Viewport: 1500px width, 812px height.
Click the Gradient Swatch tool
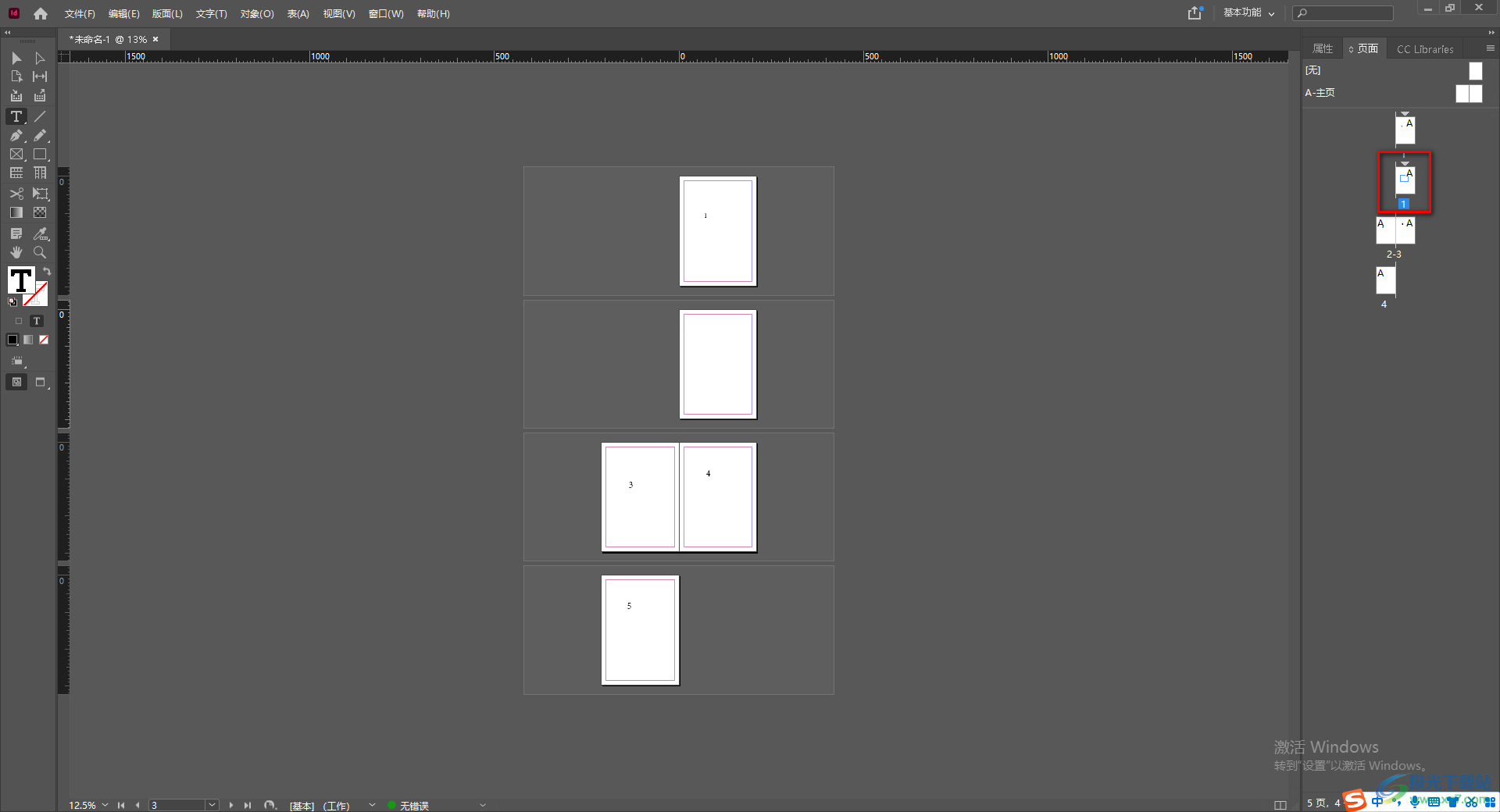click(16, 212)
